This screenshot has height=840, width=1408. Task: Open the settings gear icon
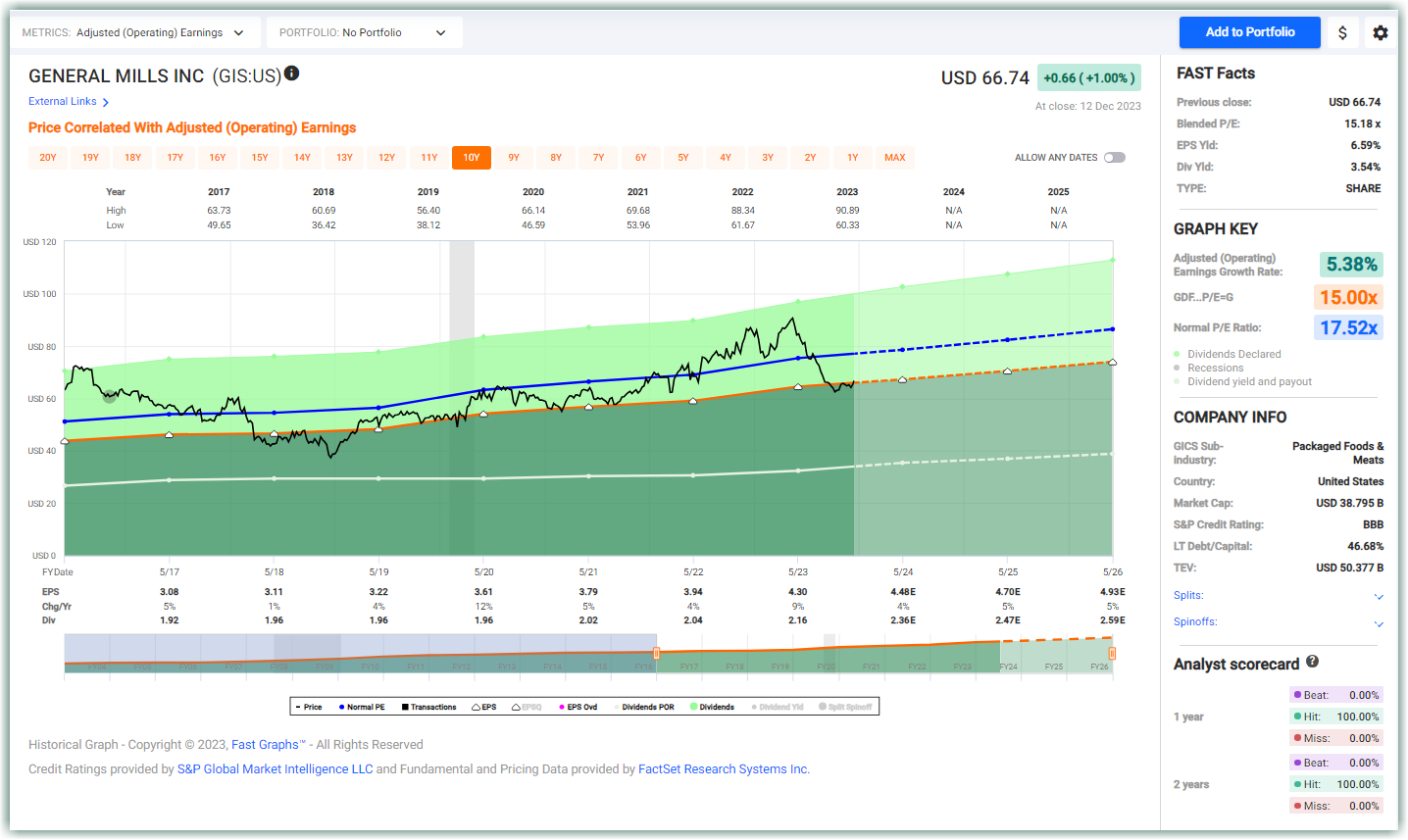1381,32
